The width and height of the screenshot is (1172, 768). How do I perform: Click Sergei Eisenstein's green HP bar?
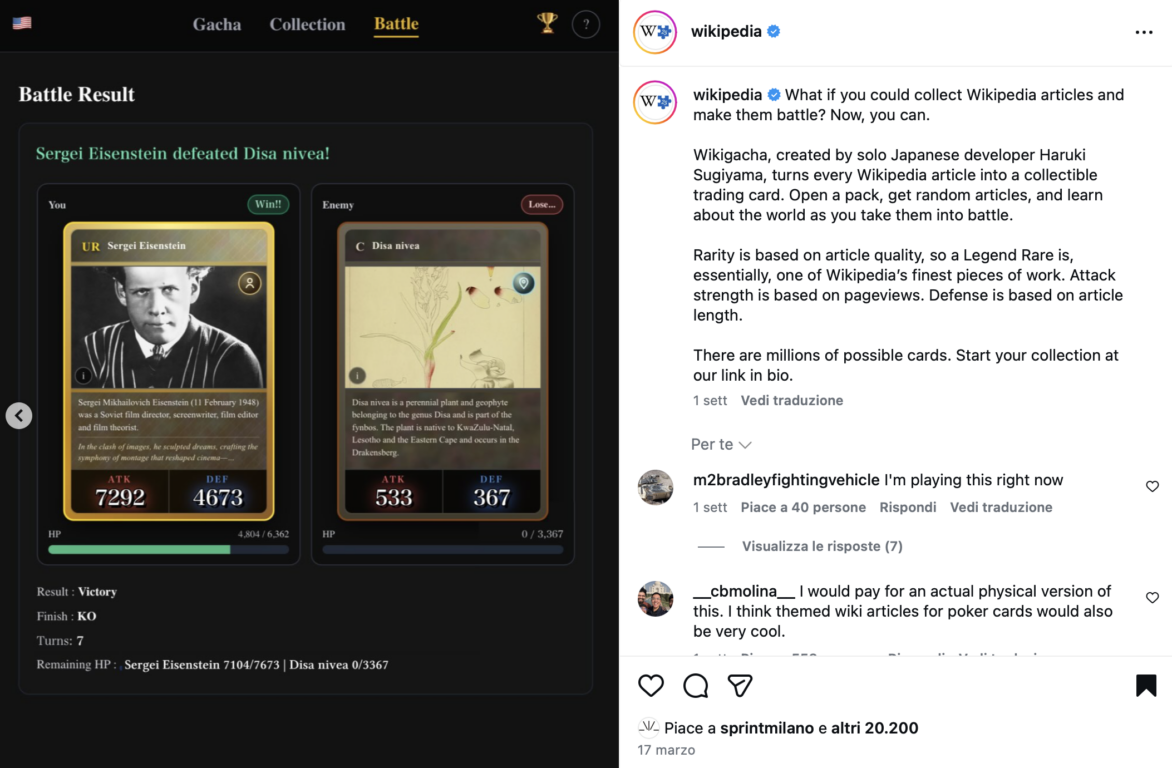[139, 549]
